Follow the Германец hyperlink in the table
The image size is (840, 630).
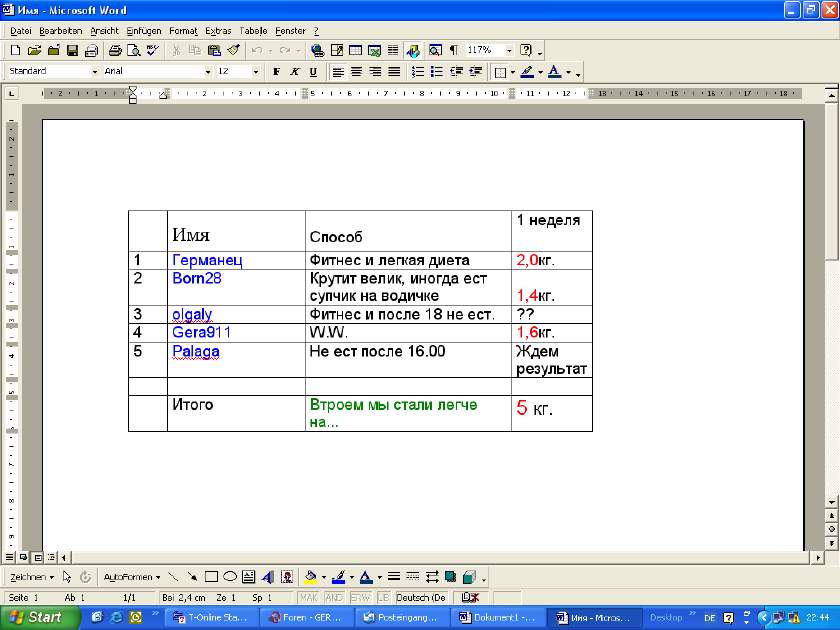pos(207,260)
